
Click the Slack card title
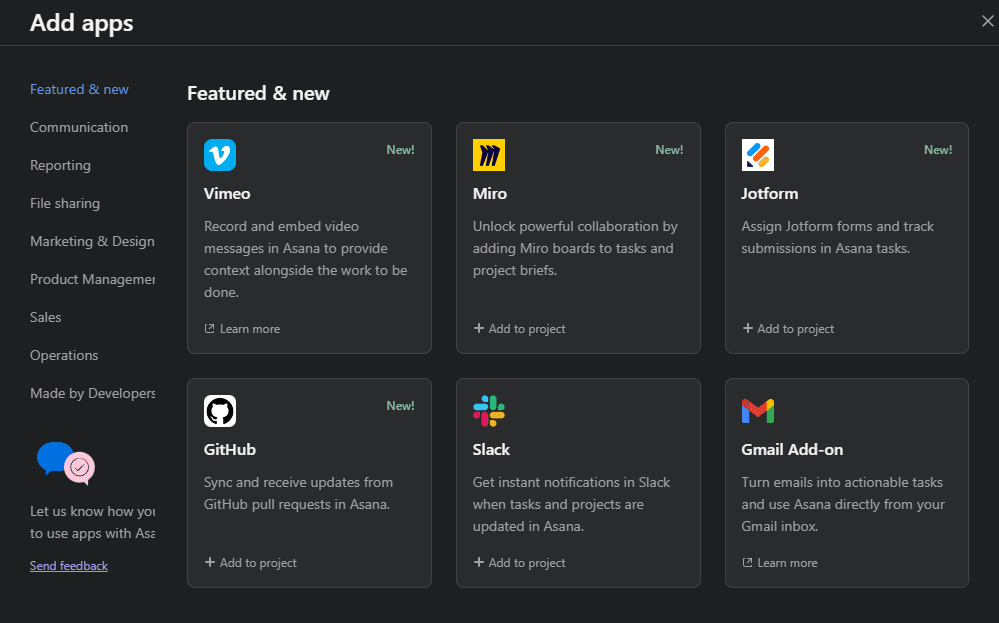[x=491, y=450]
